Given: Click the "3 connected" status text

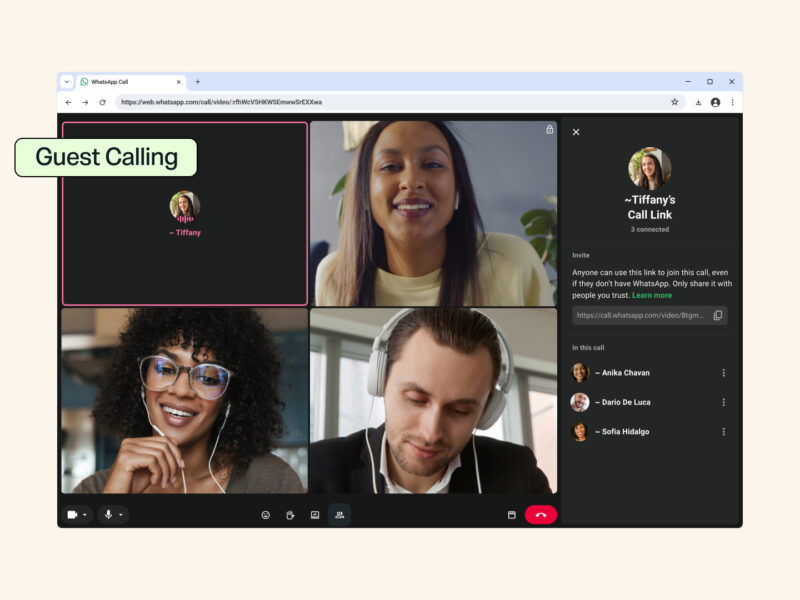Looking at the screenshot, I should click(x=649, y=230).
